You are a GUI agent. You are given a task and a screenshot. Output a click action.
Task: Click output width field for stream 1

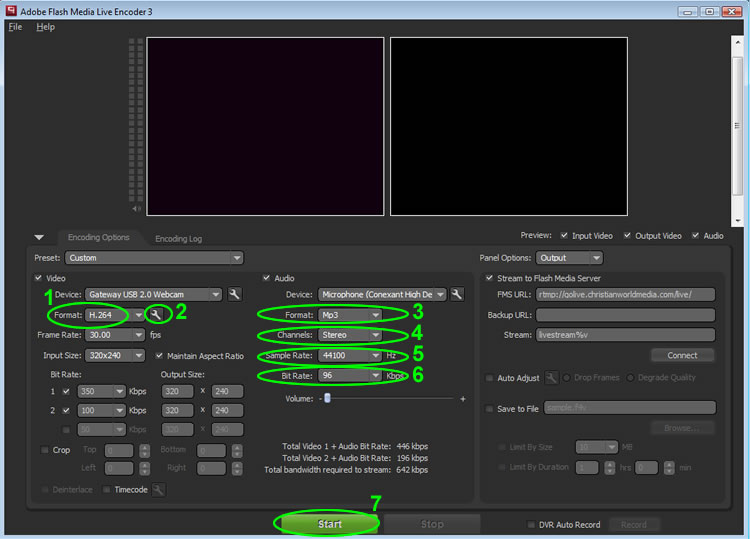point(177,391)
